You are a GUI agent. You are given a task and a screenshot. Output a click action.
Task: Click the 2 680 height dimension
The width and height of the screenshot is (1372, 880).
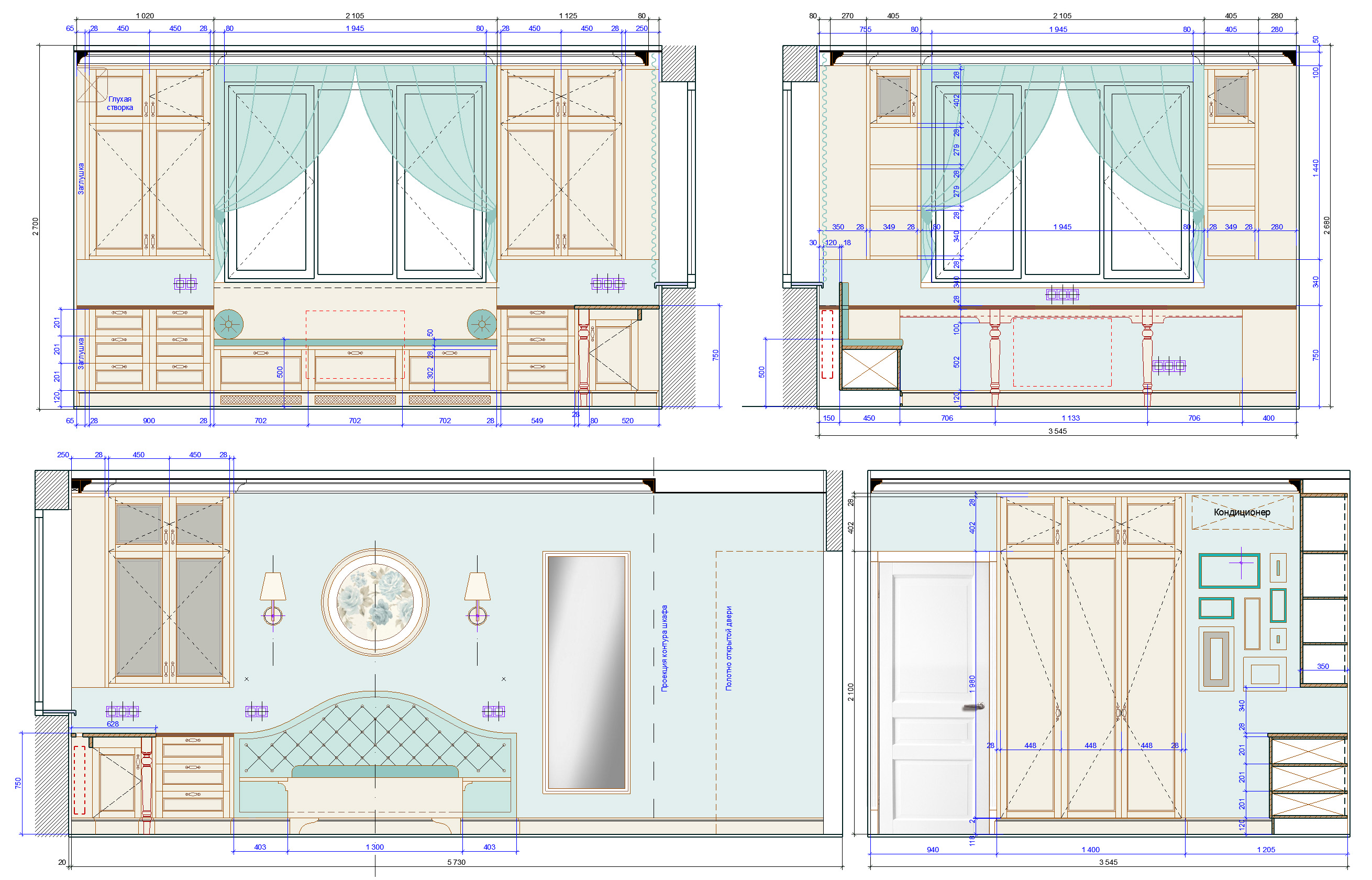tap(1327, 225)
